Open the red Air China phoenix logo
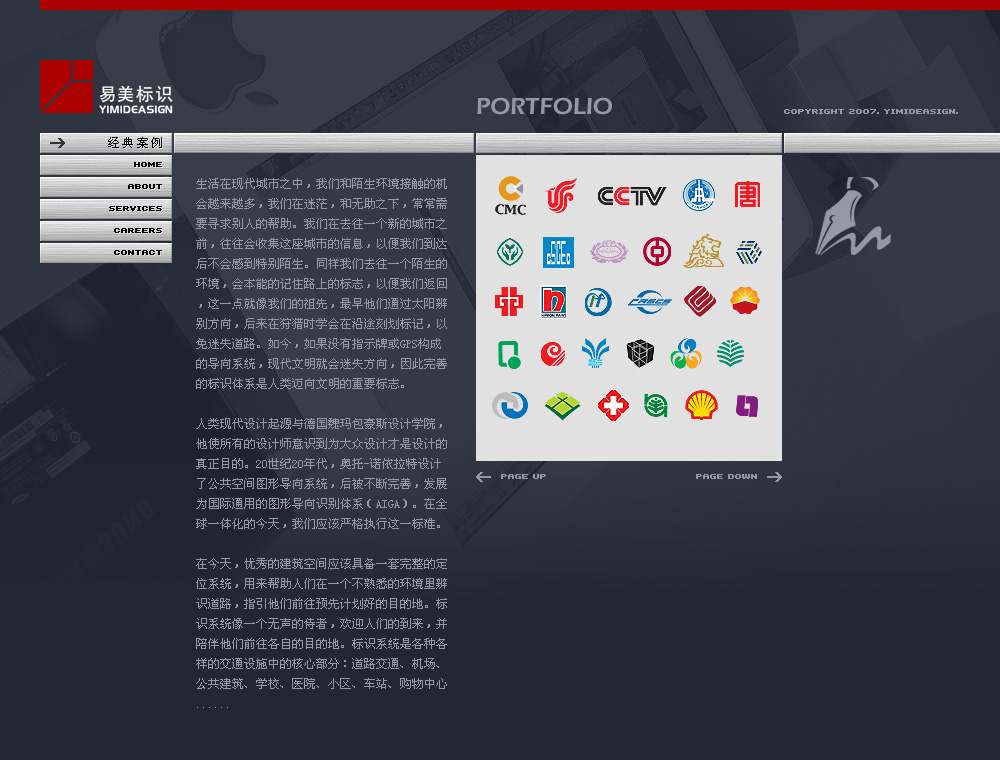The image size is (1000, 760). [x=561, y=195]
